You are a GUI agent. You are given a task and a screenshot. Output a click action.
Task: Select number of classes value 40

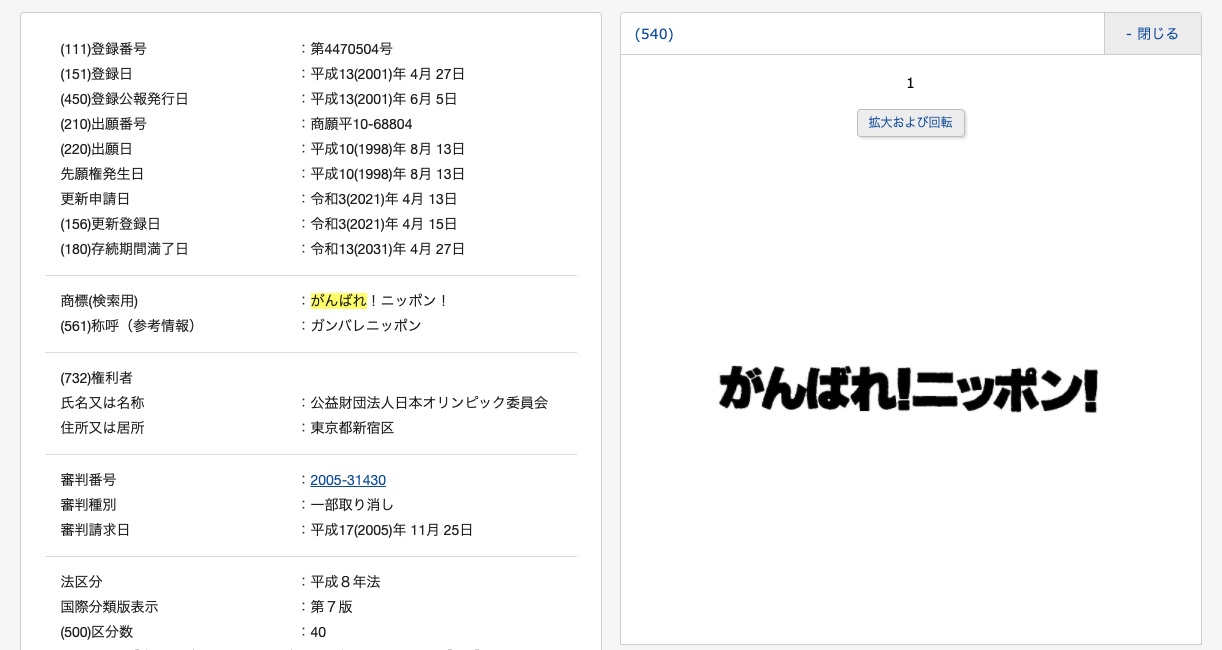[318, 632]
